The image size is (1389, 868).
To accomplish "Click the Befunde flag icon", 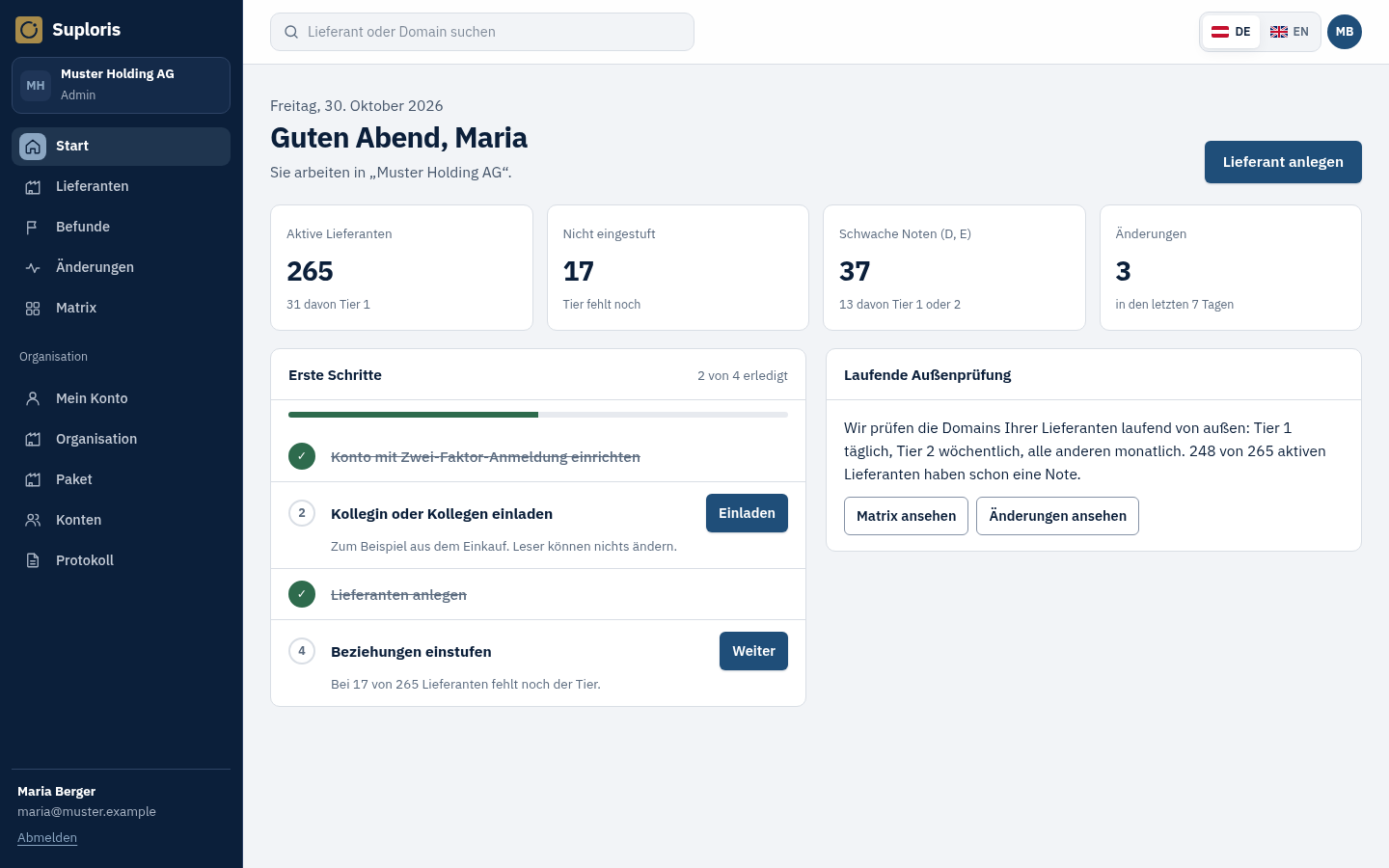I will [x=33, y=228].
